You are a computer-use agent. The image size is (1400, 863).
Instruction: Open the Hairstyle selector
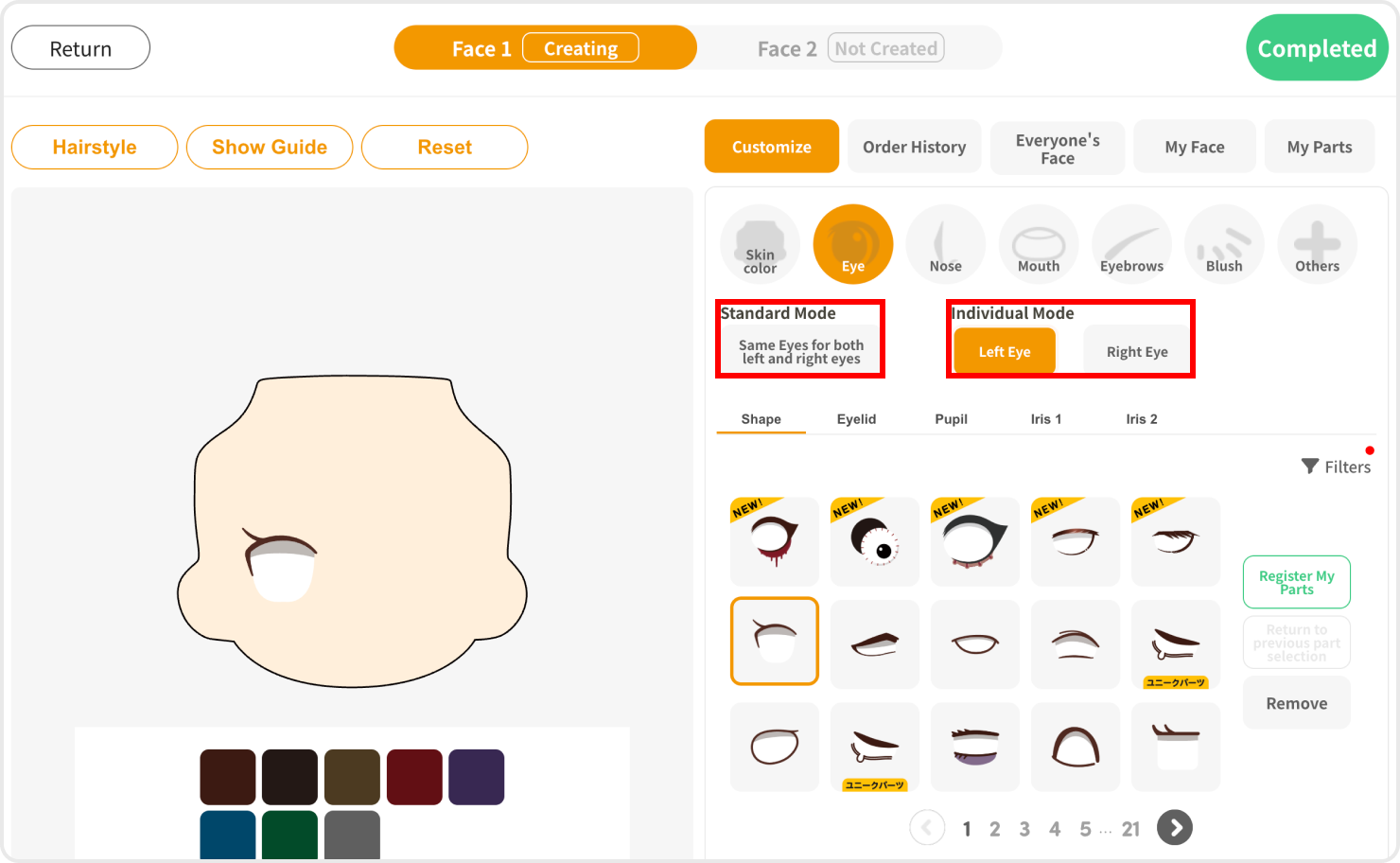95,148
